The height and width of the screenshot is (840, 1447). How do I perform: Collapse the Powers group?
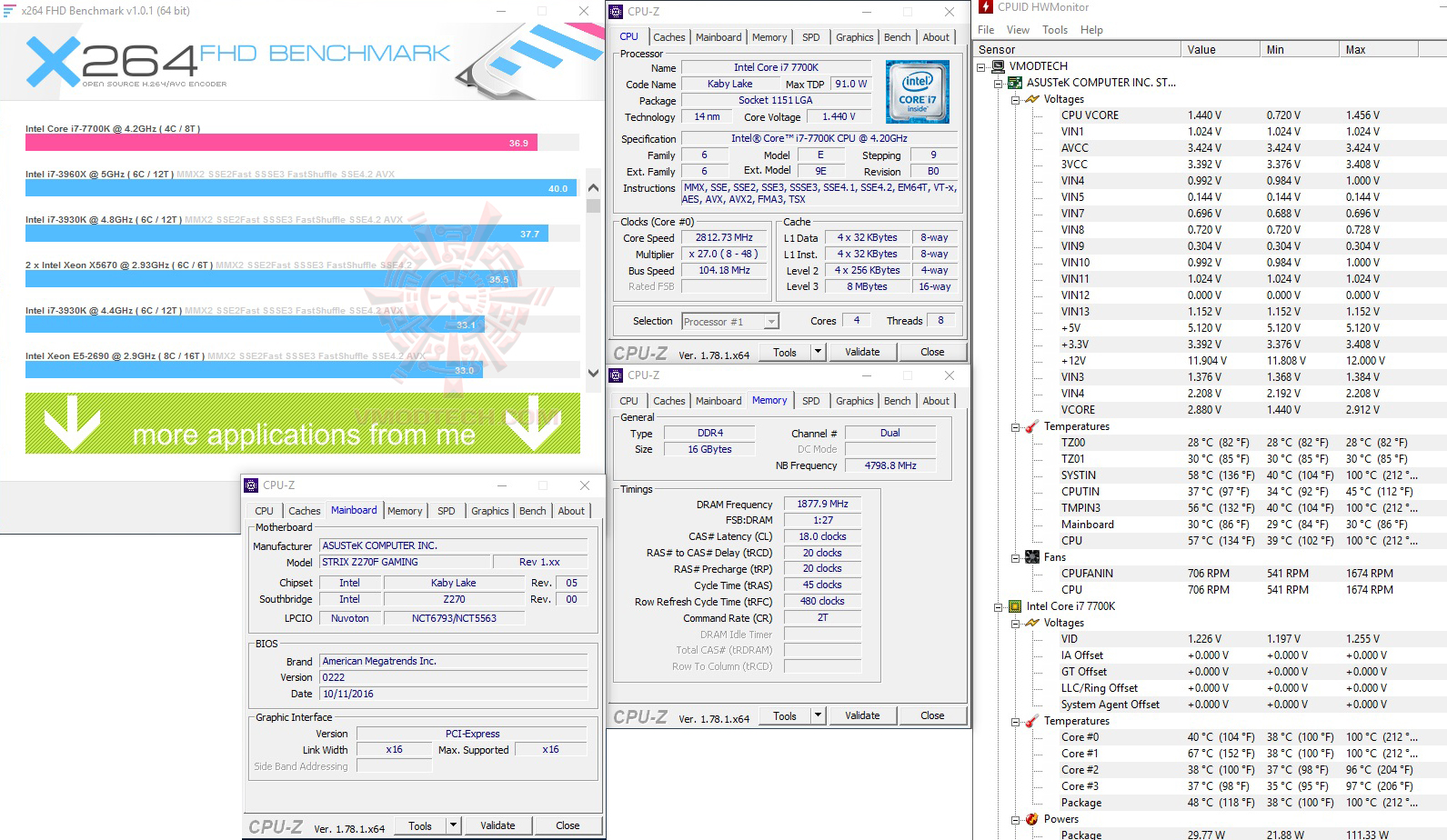pyautogui.click(x=1015, y=819)
